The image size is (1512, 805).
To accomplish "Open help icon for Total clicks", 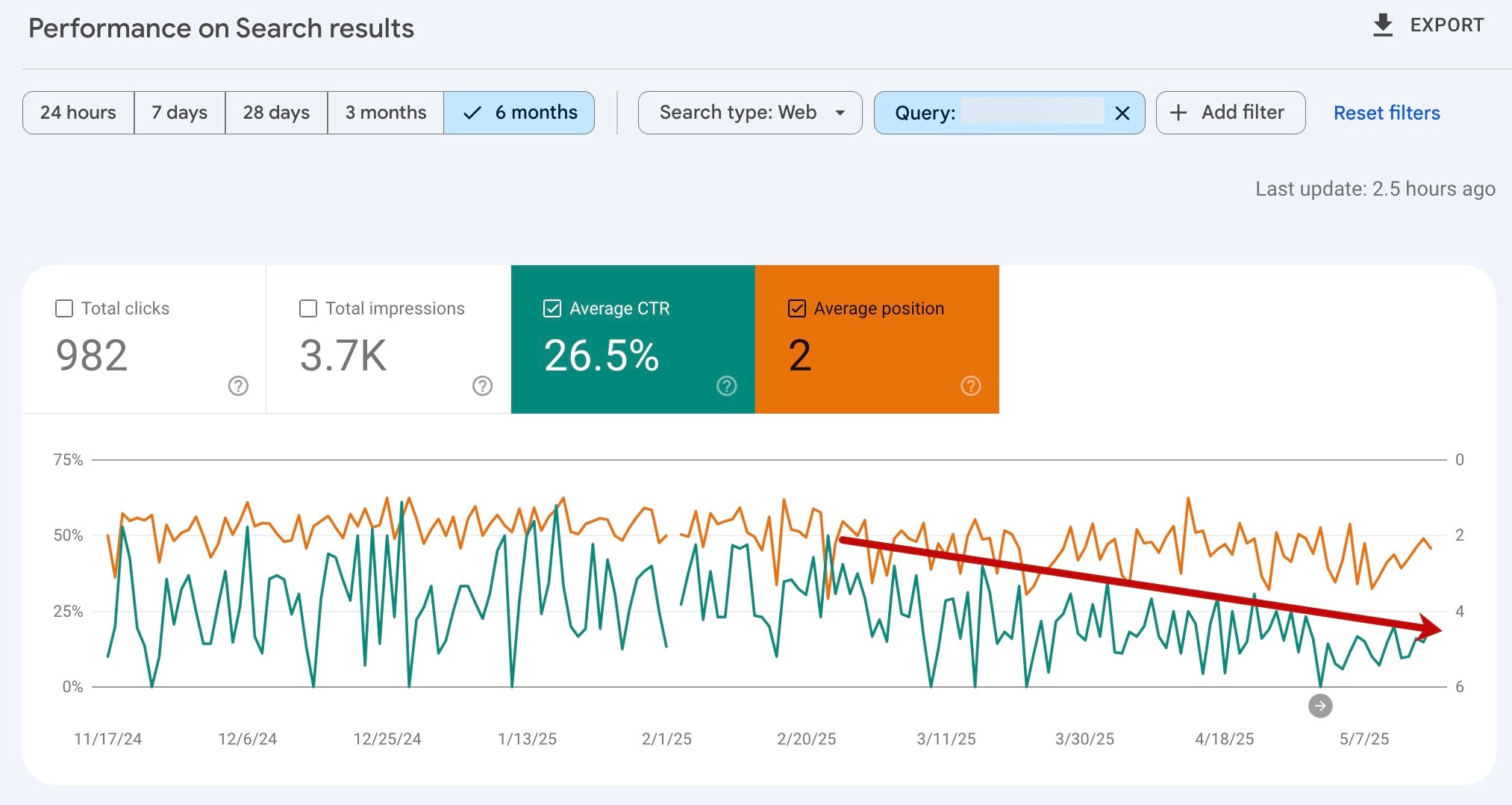I will [238, 386].
